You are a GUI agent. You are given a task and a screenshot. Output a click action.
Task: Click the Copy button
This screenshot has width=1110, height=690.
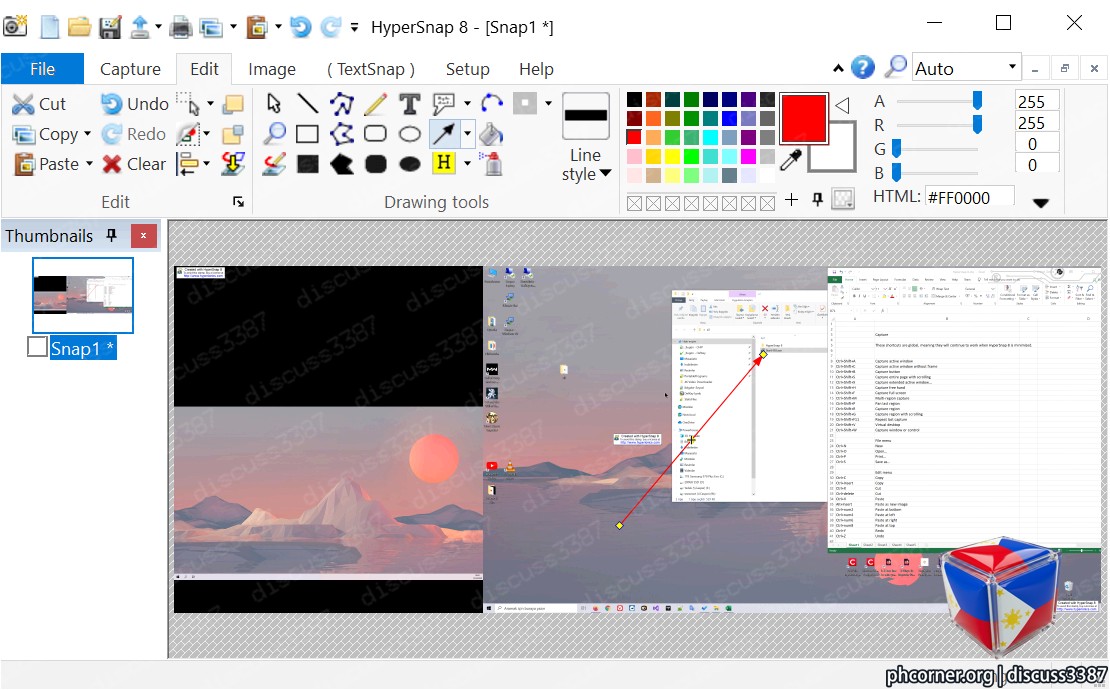tap(45, 134)
